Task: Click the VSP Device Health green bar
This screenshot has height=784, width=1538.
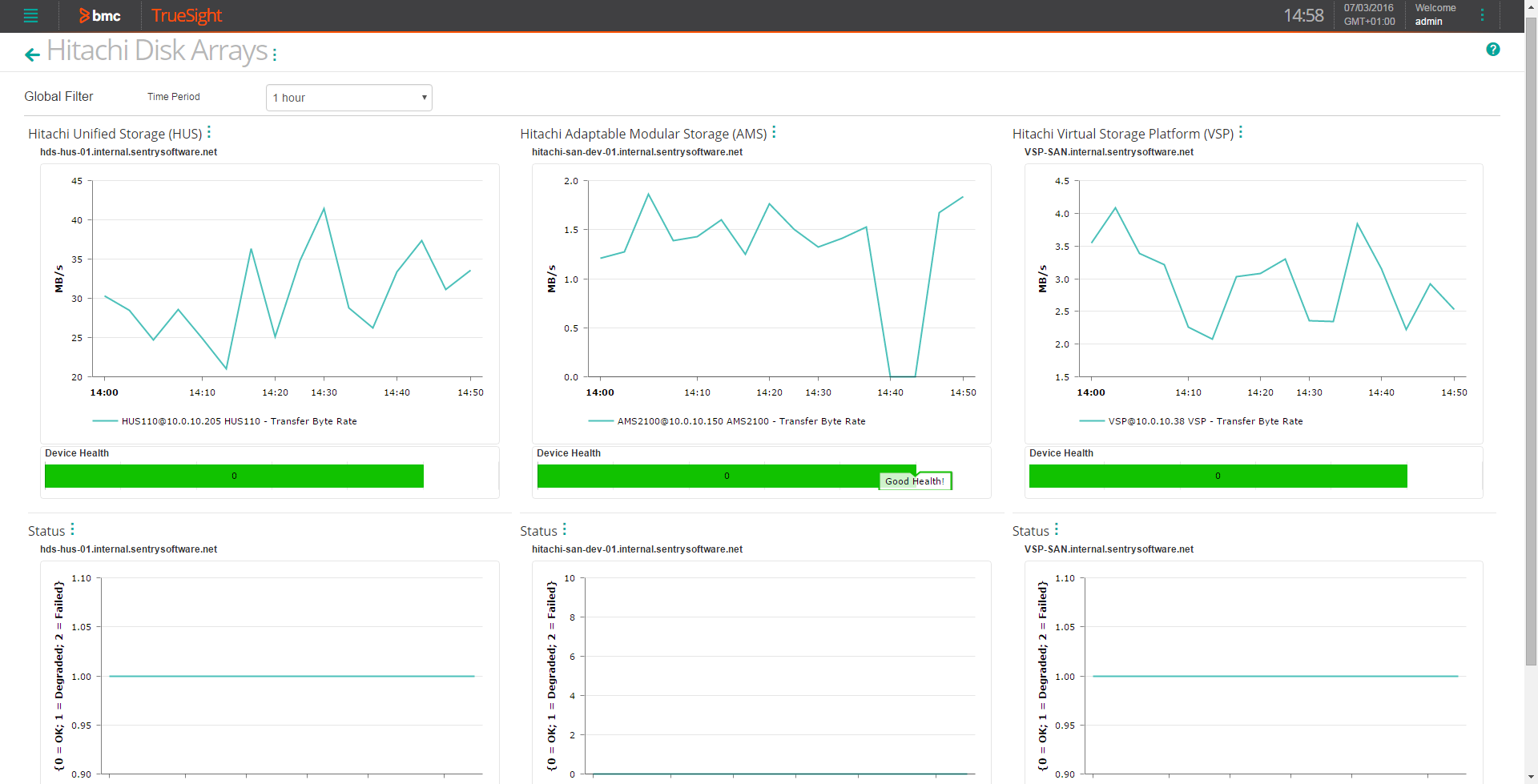Action: point(1218,476)
